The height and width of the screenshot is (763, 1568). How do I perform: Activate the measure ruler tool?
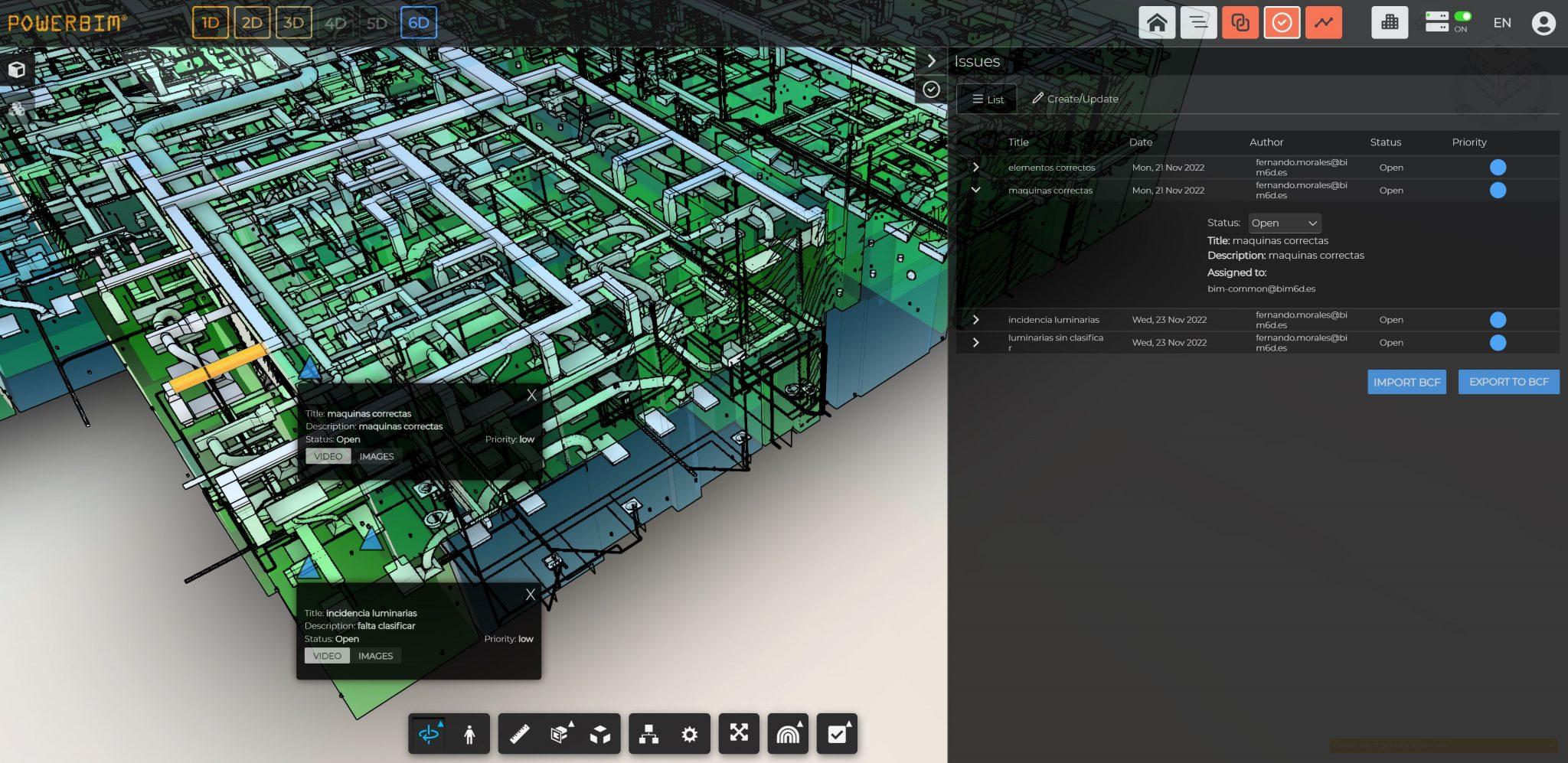point(519,734)
